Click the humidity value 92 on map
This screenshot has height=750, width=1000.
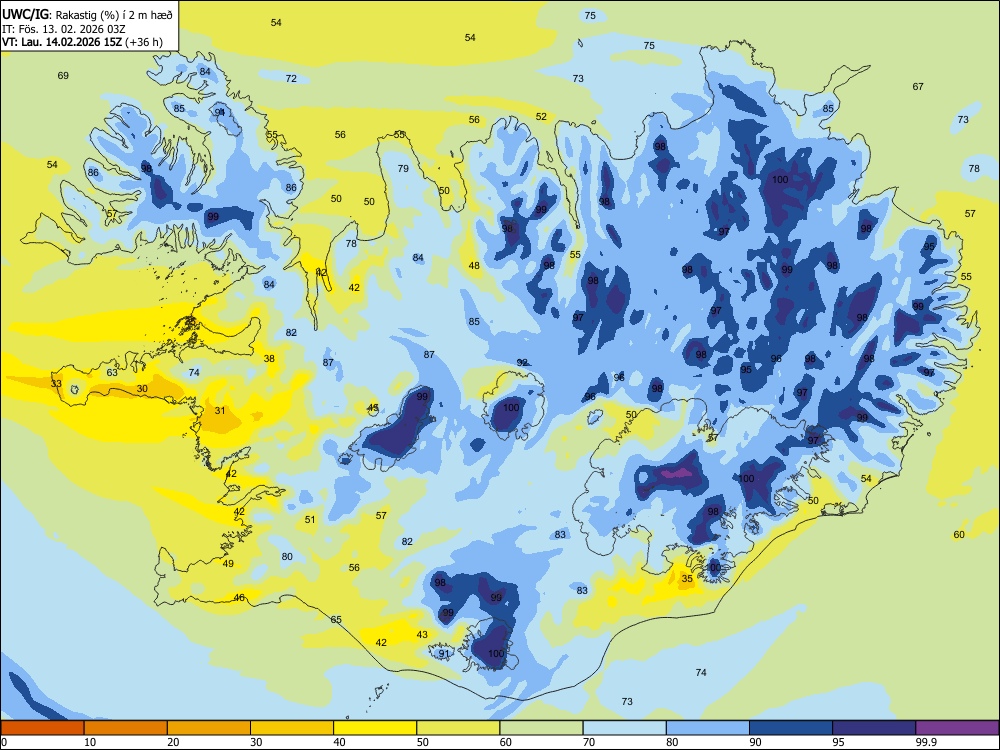tap(522, 362)
